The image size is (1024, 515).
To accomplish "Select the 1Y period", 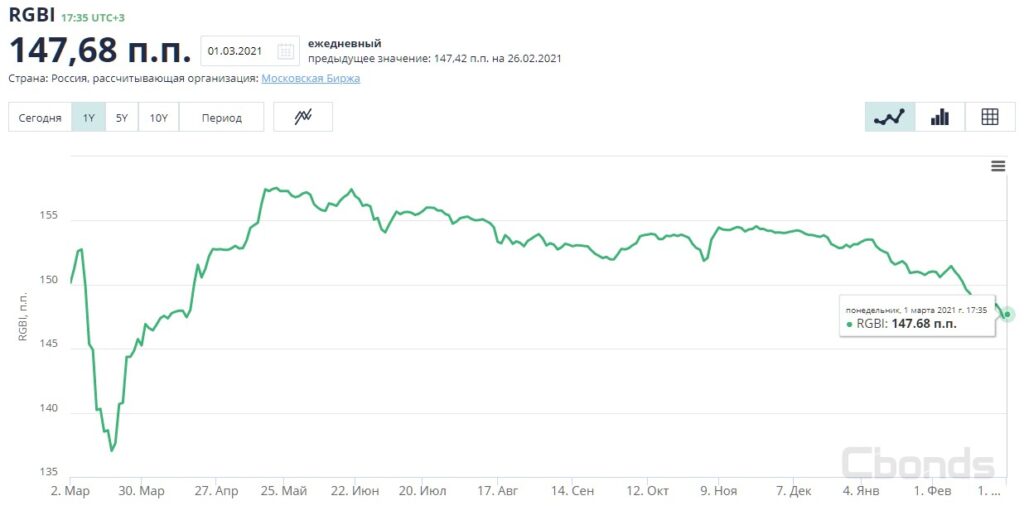I will pyautogui.click(x=88, y=118).
